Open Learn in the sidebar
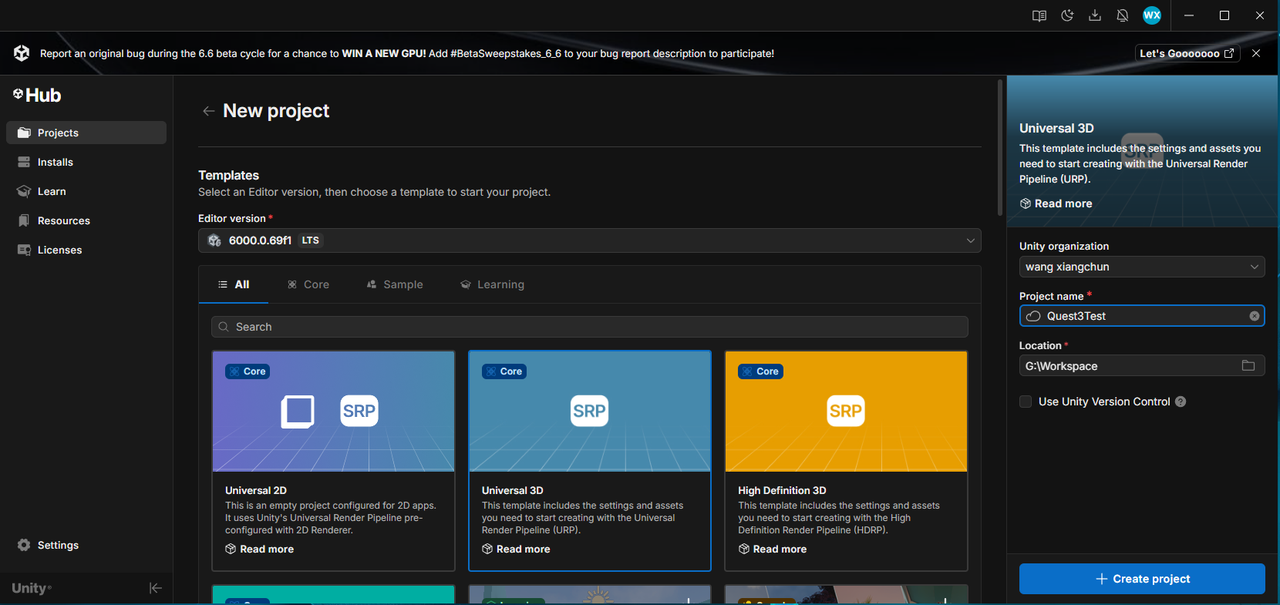This screenshot has width=1280, height=605. click(86, 191)
